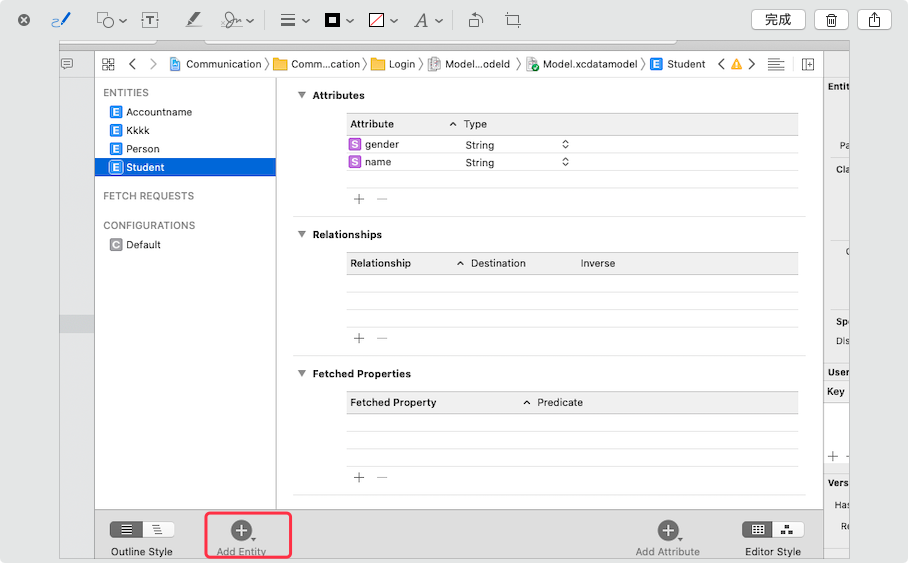Pick the border color swatch
Viewport: 908px width, 563px height.
point(339,20)
